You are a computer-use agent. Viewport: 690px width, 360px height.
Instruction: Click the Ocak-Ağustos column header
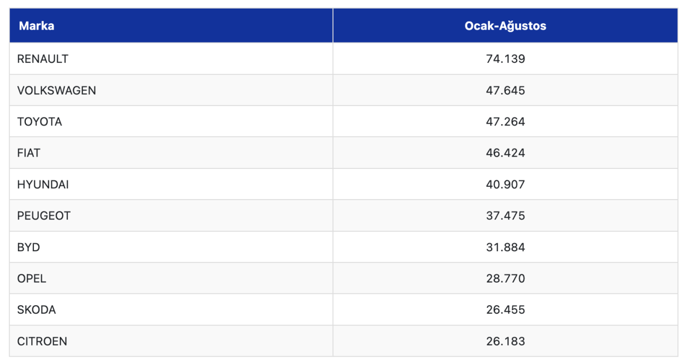point(505,26)
